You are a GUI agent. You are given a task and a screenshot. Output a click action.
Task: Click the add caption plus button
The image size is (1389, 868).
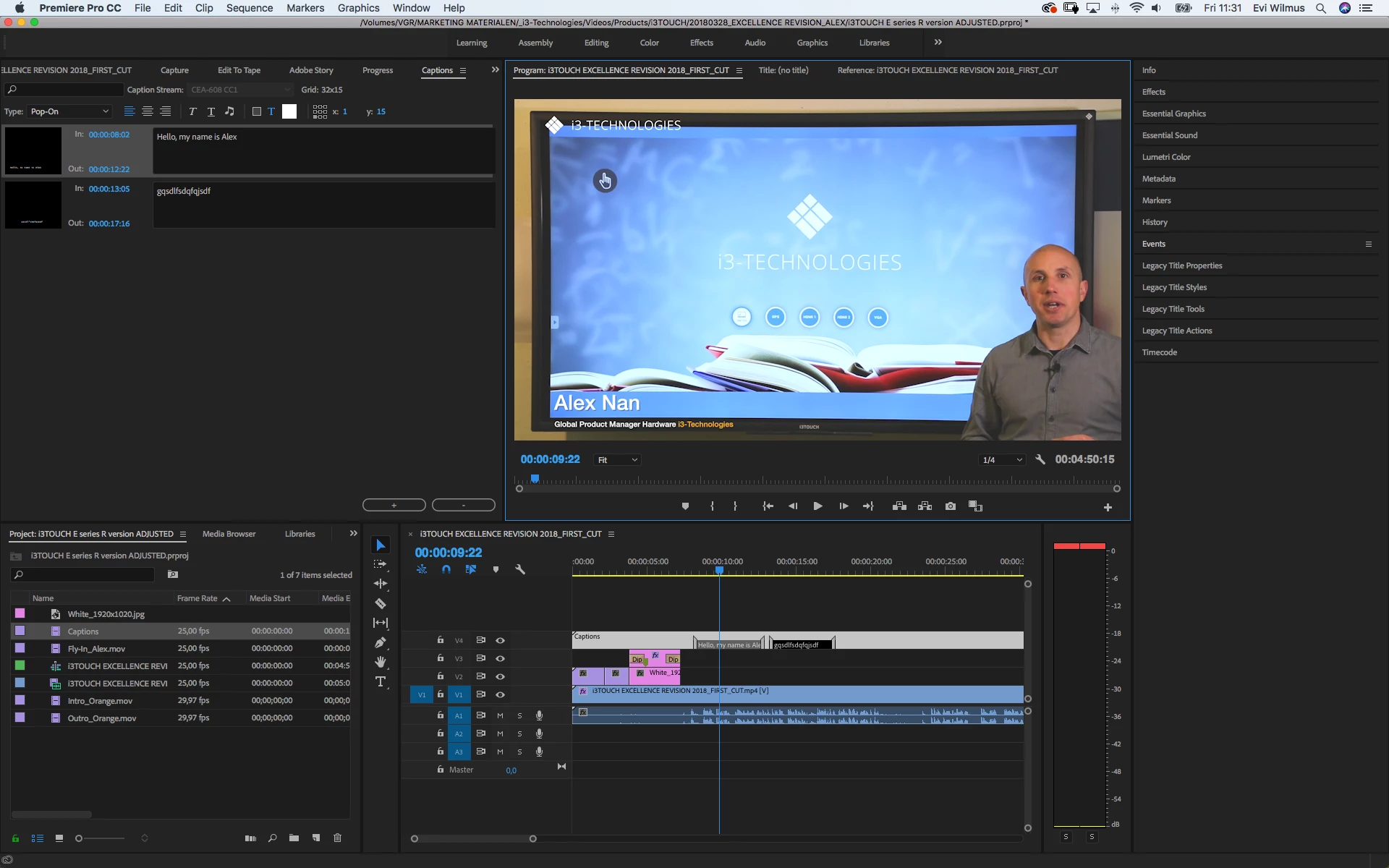click(394, 505)
